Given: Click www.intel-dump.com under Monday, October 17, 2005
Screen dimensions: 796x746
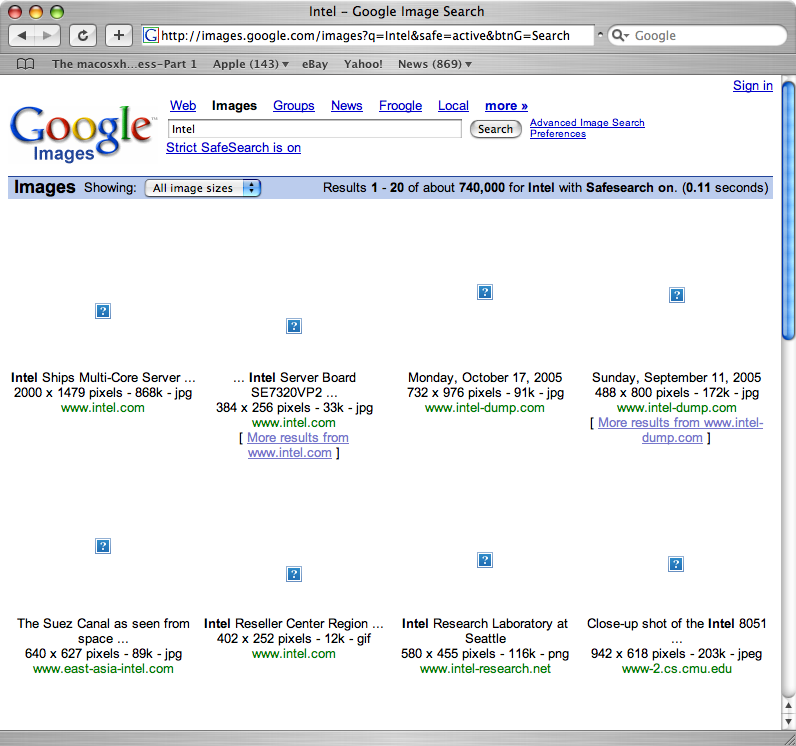Looking at the screenshot, I should coord(485,408).
